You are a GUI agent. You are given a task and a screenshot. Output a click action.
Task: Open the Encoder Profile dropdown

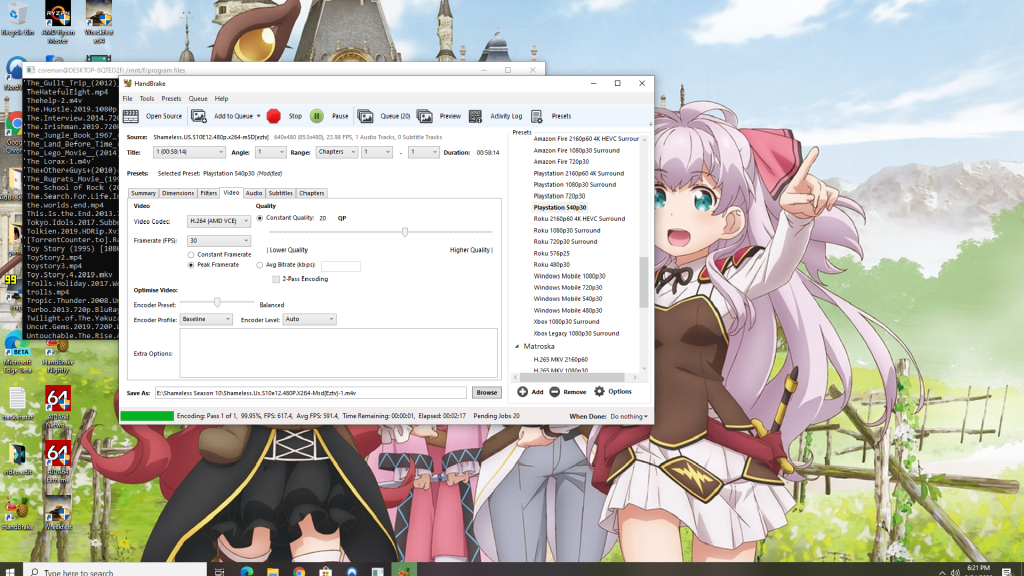[x=206, y=319]
